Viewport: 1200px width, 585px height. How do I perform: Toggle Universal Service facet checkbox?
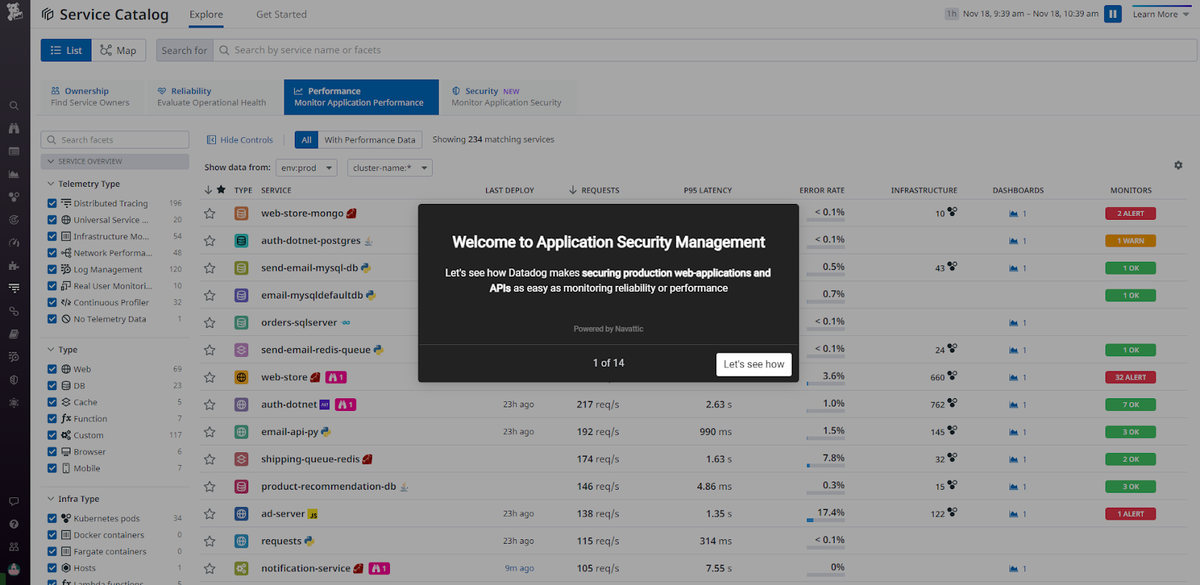[x=52, y=220]
